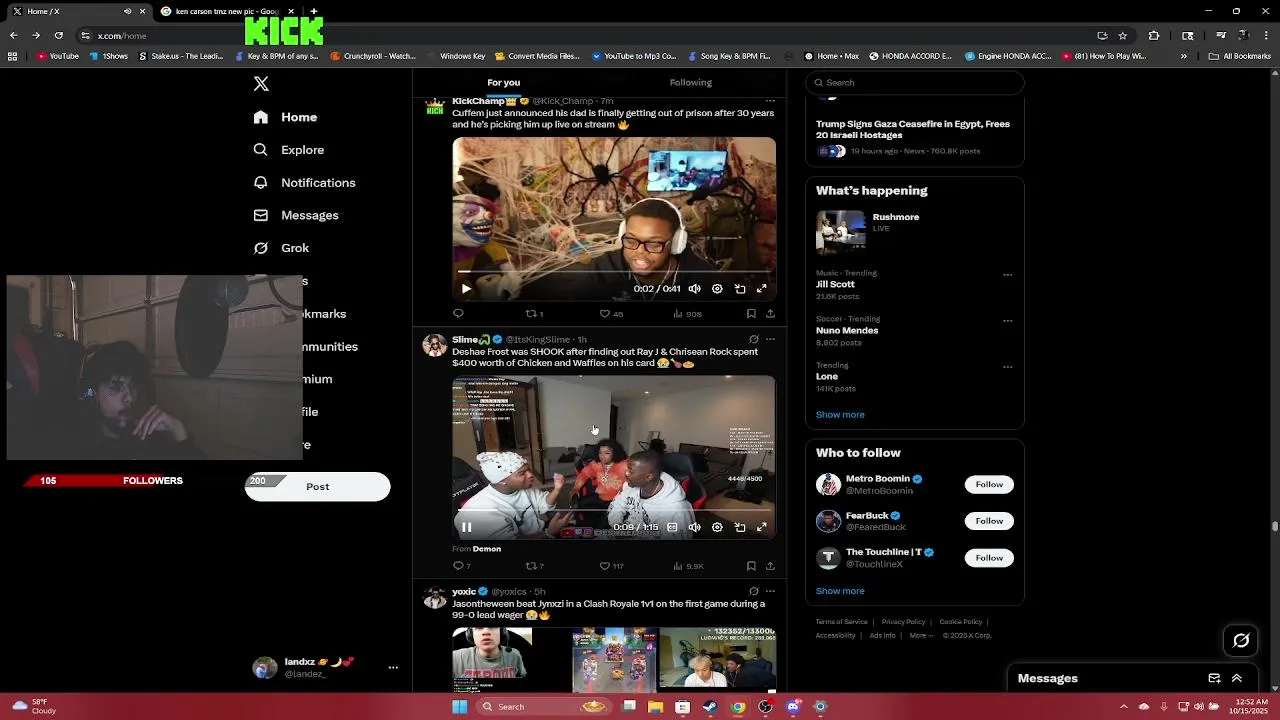Open more options on yoxic post

770,591
